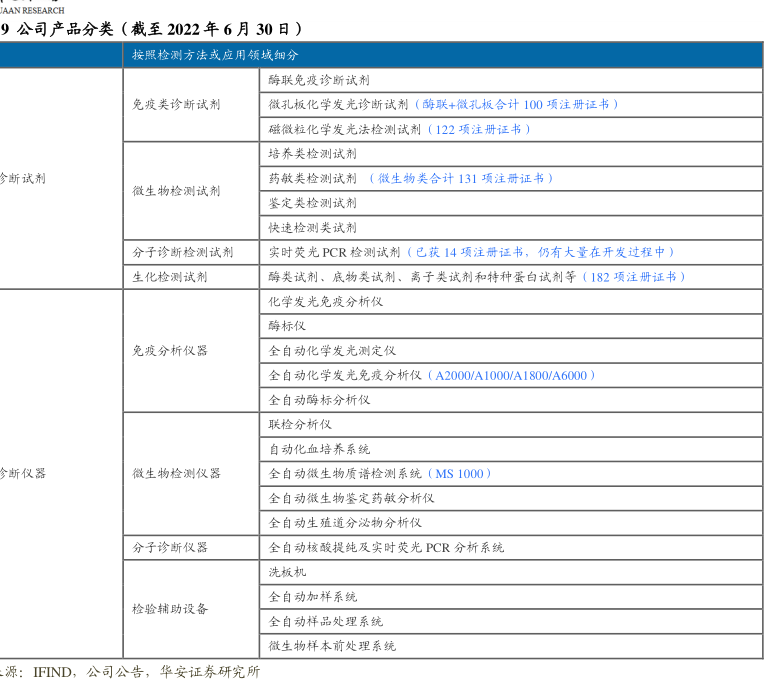Select the 微生物检测试剂 category cell
Image resolution: width=764 pixels, height=697 pixels.
point(191,191)
